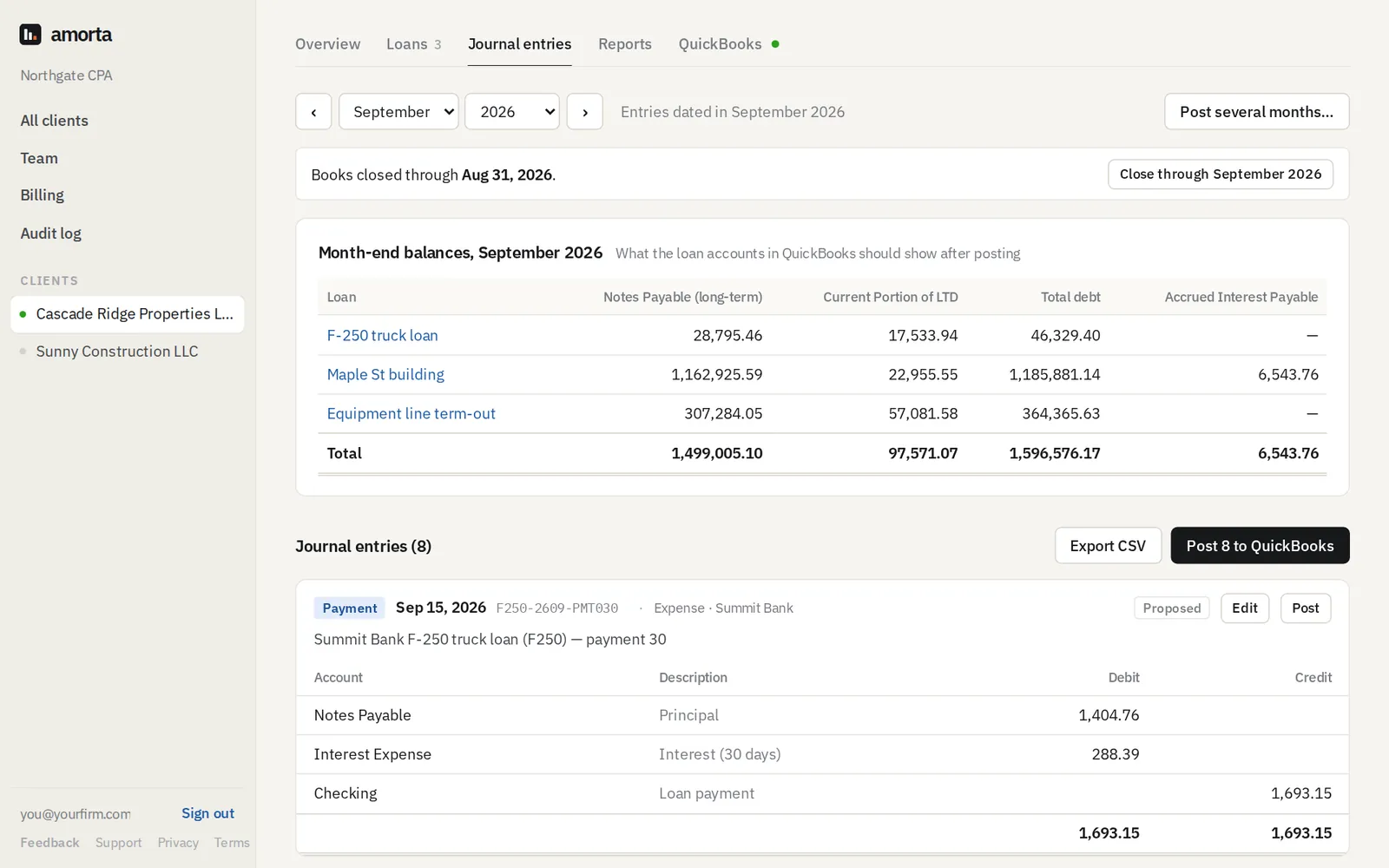The height and width of the screenshot is (868, 1389).
Task: Open the Loans tab
Action: (413, 44)
